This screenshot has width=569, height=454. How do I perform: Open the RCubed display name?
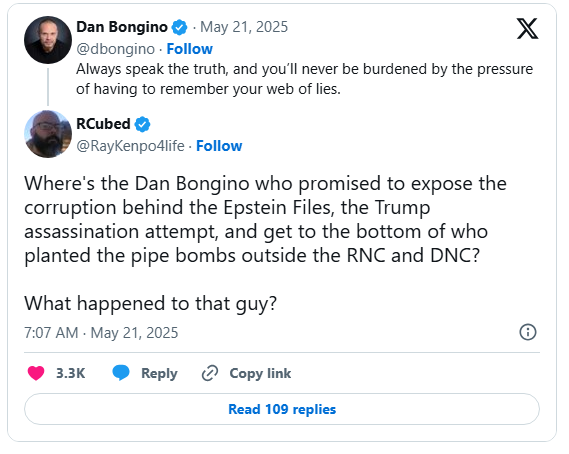(x=103, y=124)
